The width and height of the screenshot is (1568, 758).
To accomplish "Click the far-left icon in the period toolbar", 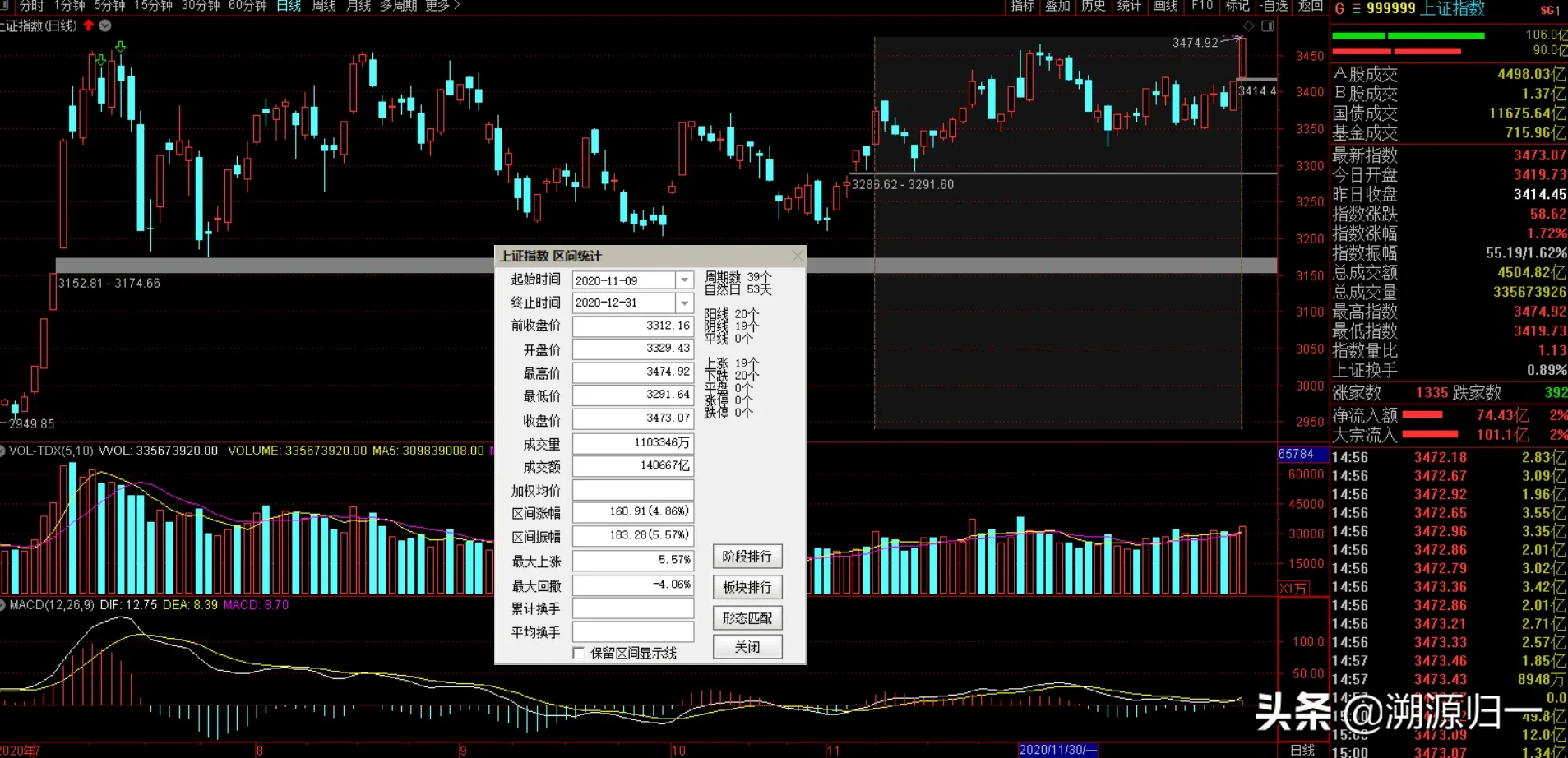I will coord(3,6).
